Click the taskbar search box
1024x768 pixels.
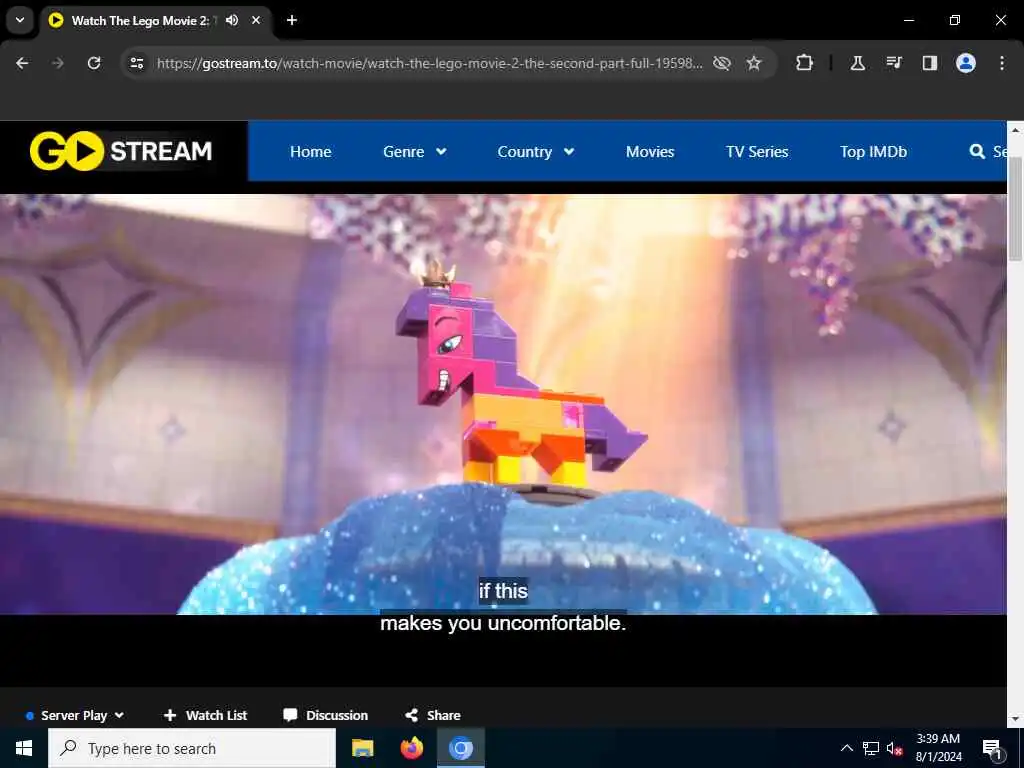point(192,748)
